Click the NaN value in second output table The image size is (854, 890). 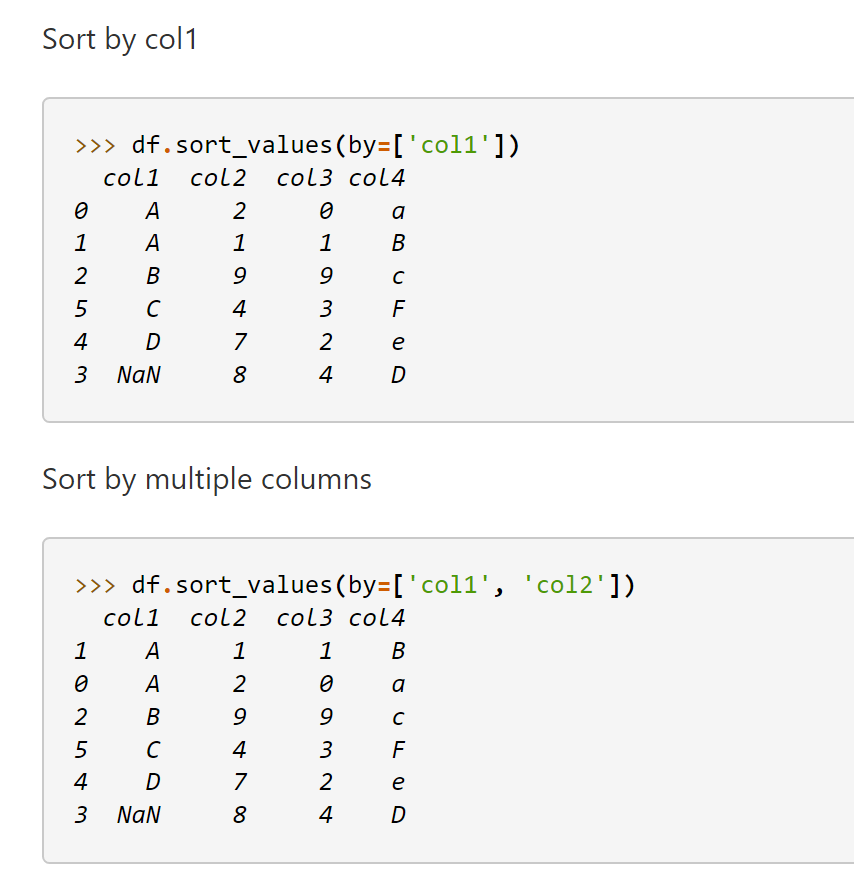(x=138, y=815)
